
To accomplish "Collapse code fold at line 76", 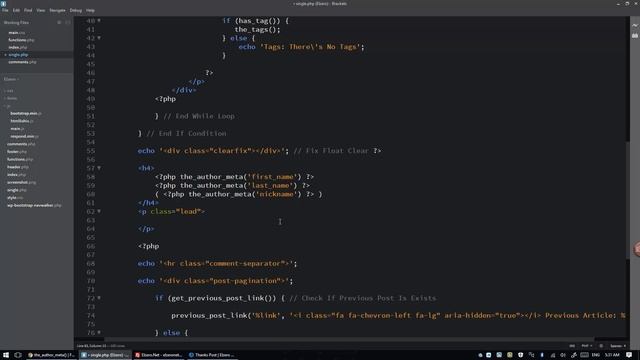I will (x=99, y=333).
